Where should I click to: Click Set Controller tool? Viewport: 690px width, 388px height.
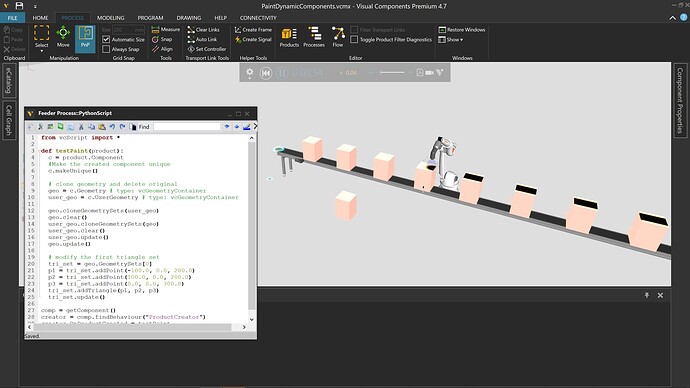[207, 49]
